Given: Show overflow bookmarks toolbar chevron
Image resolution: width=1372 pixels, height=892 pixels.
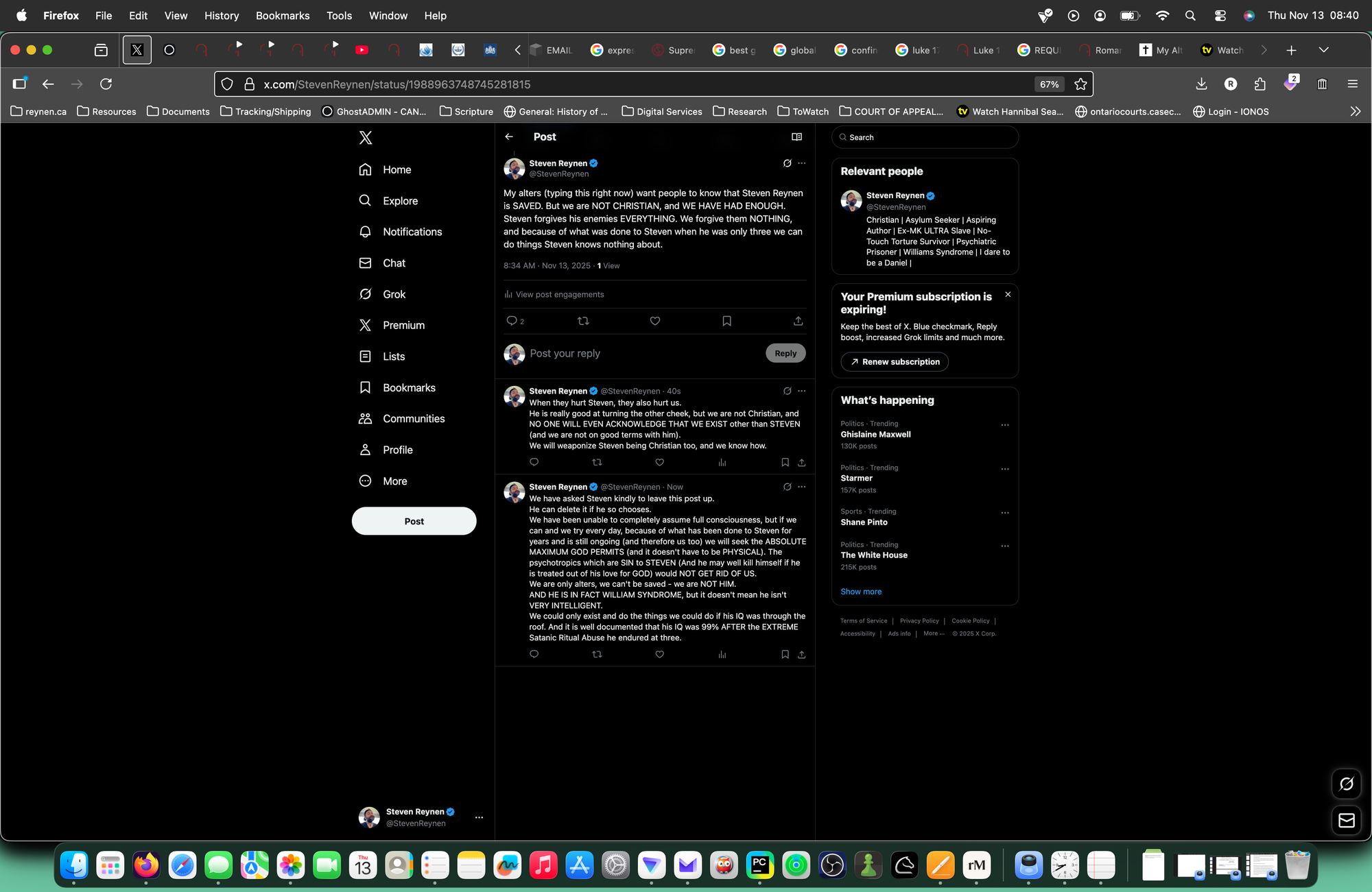Looking at the screenshot, I should (1355, 111).
